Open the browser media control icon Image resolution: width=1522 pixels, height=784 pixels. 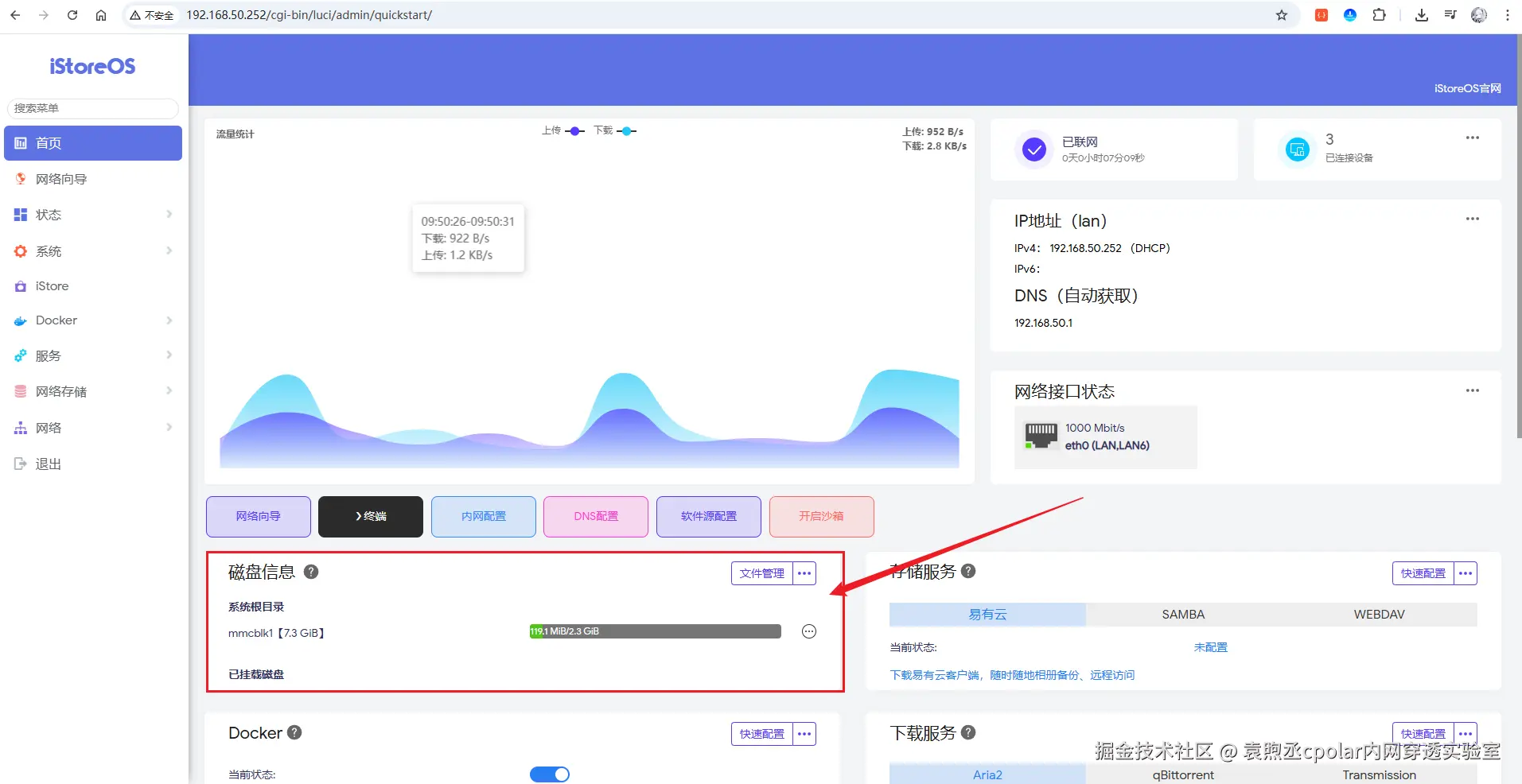1450,15
